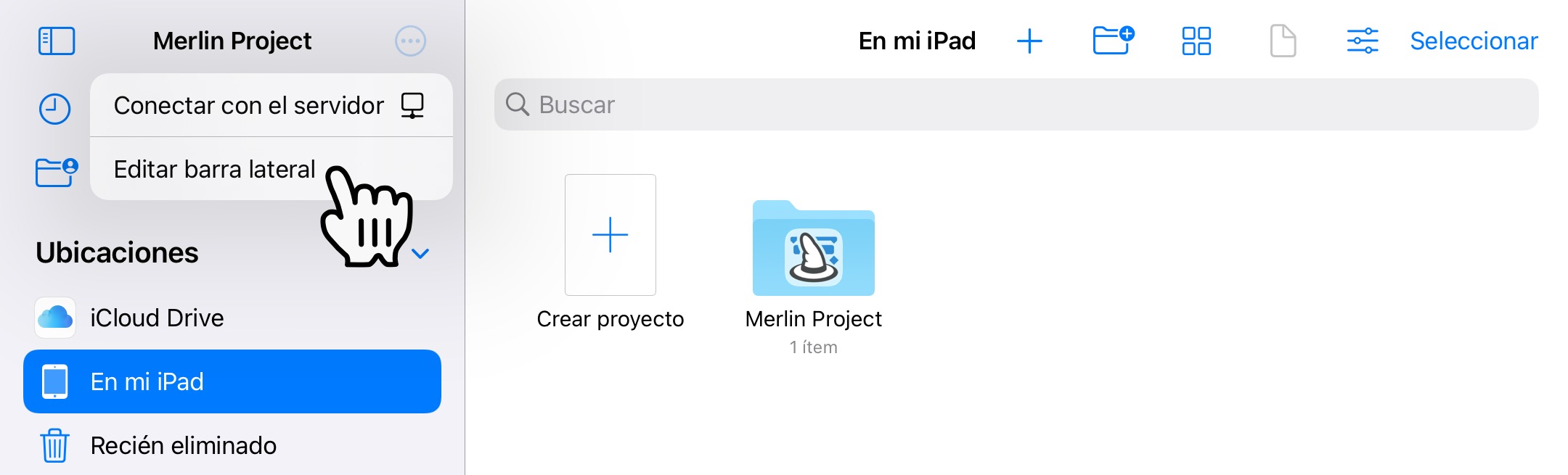Open 'Recién eliminado' location

click(232, 445)
